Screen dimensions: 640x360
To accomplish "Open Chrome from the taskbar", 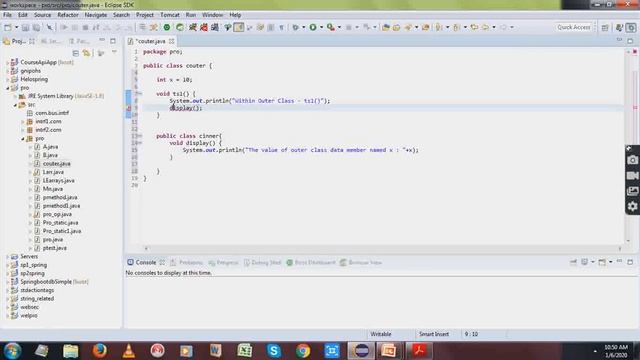I will coord(303,351).
